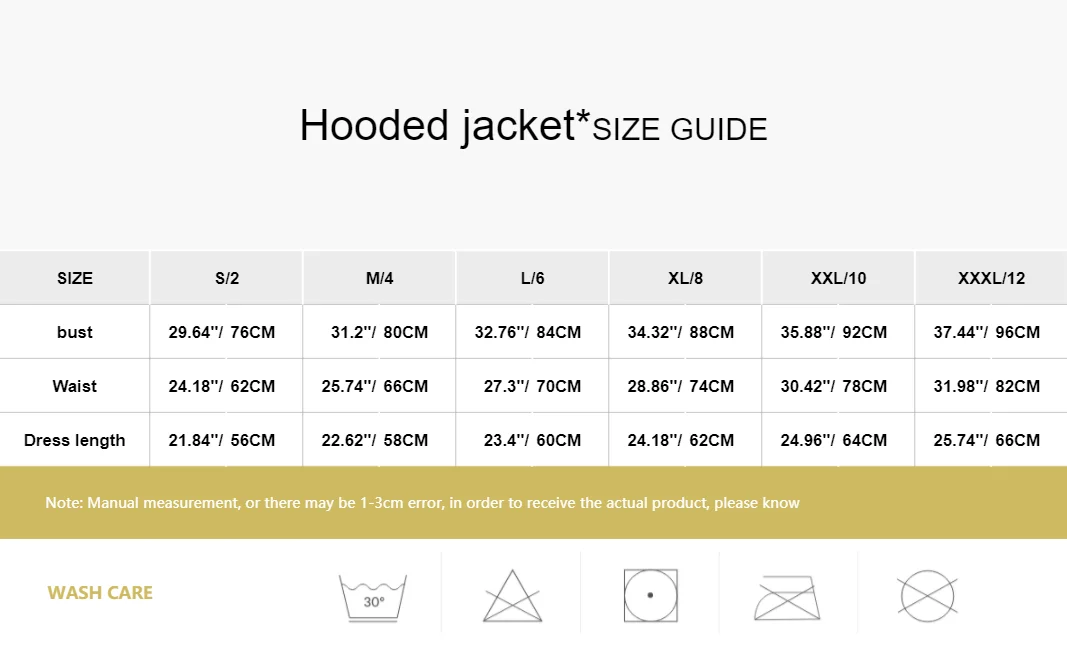
Task: Click the bust row label
Action: (x=75, y=332)
